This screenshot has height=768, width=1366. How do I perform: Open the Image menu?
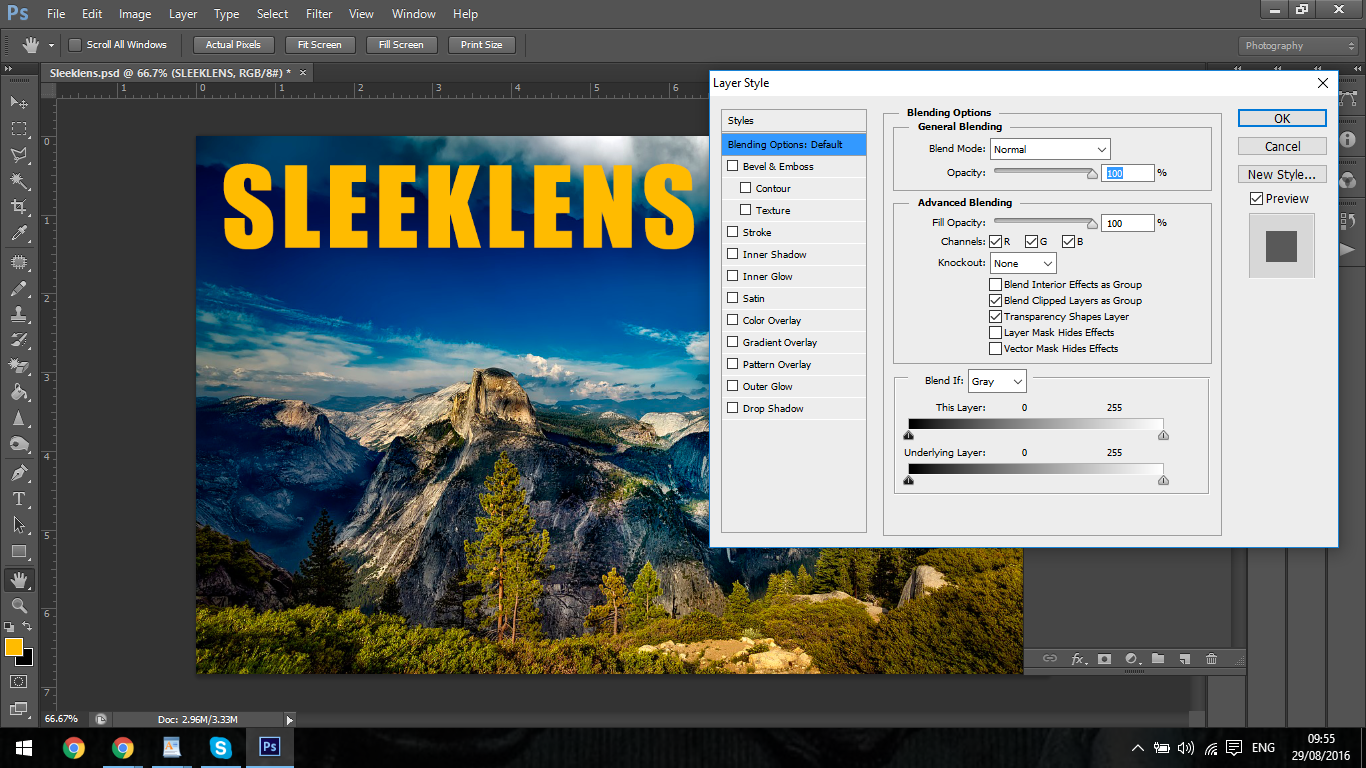pyautogui.click(x=135, y=14)
